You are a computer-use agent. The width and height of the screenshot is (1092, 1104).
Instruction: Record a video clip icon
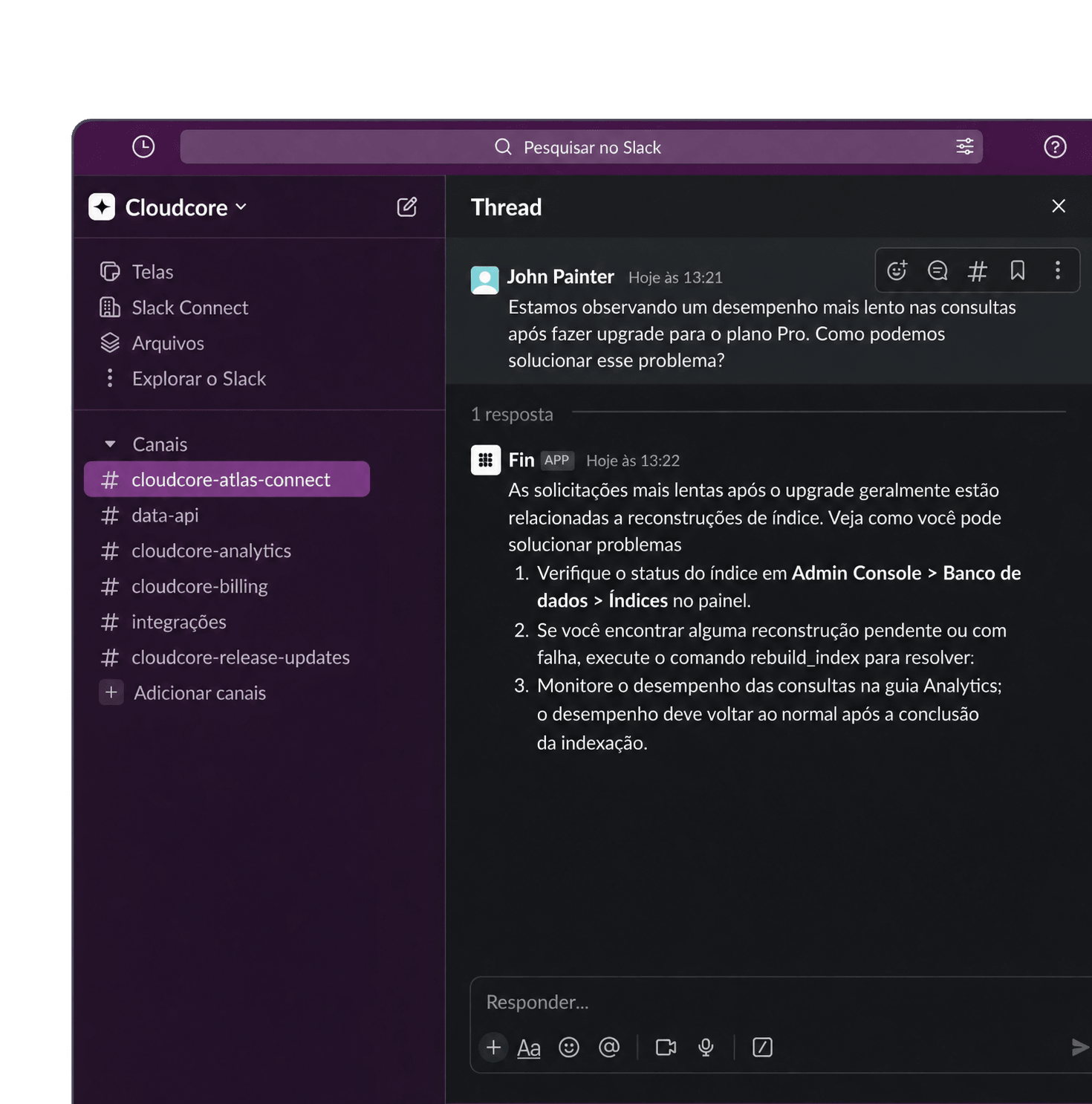coord(666,1047)
